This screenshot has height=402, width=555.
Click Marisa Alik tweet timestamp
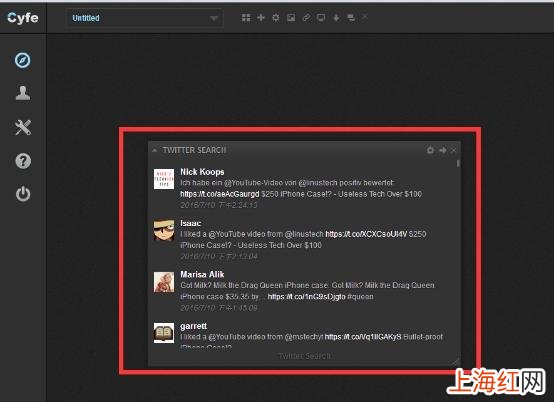(x=218, y=308)
